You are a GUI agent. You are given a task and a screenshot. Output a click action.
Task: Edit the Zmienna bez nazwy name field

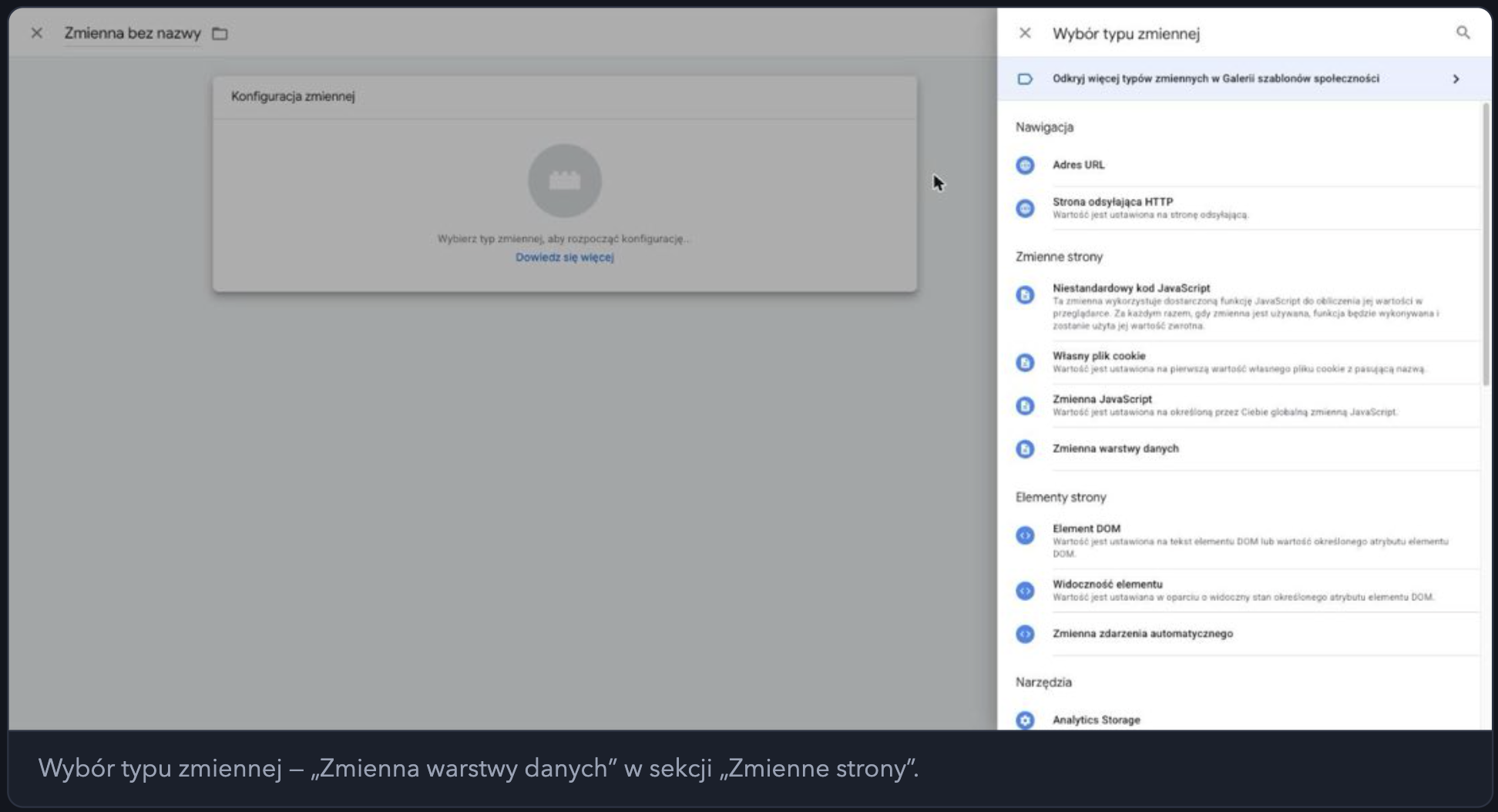(132, 33)
